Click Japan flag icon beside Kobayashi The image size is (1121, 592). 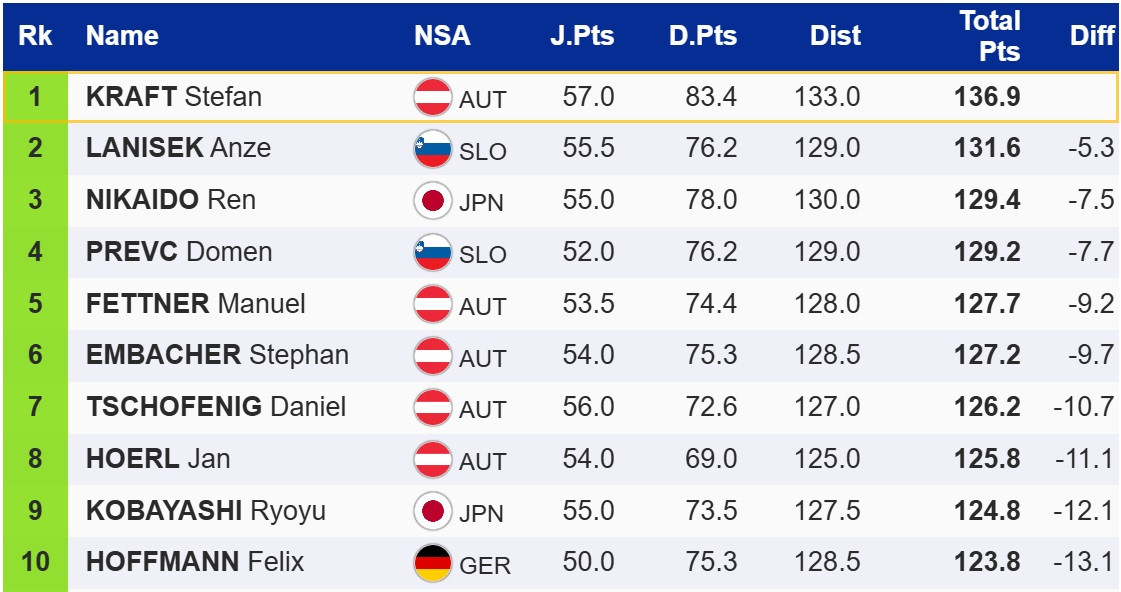click(x=432, y=511)
